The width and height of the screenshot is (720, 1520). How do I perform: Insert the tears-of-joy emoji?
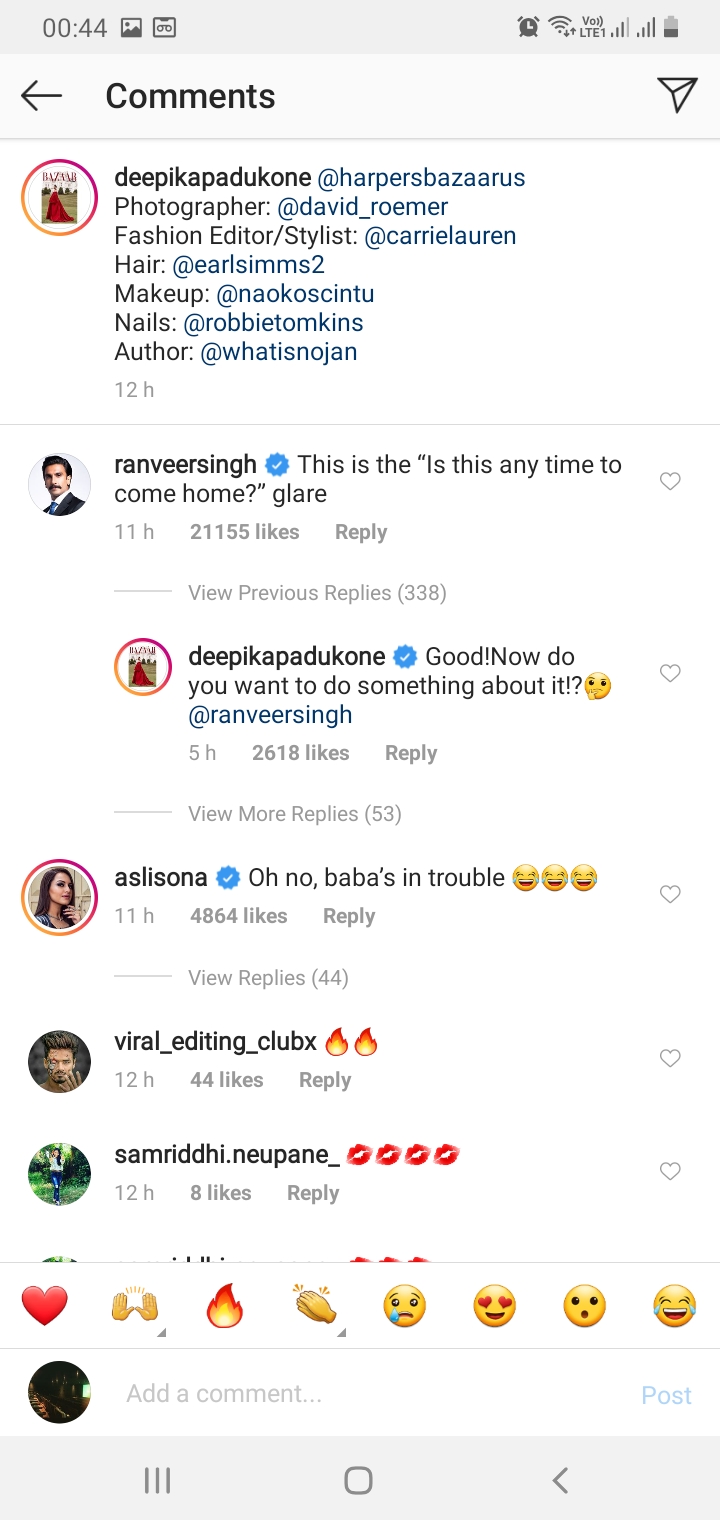click(674, 1306)
